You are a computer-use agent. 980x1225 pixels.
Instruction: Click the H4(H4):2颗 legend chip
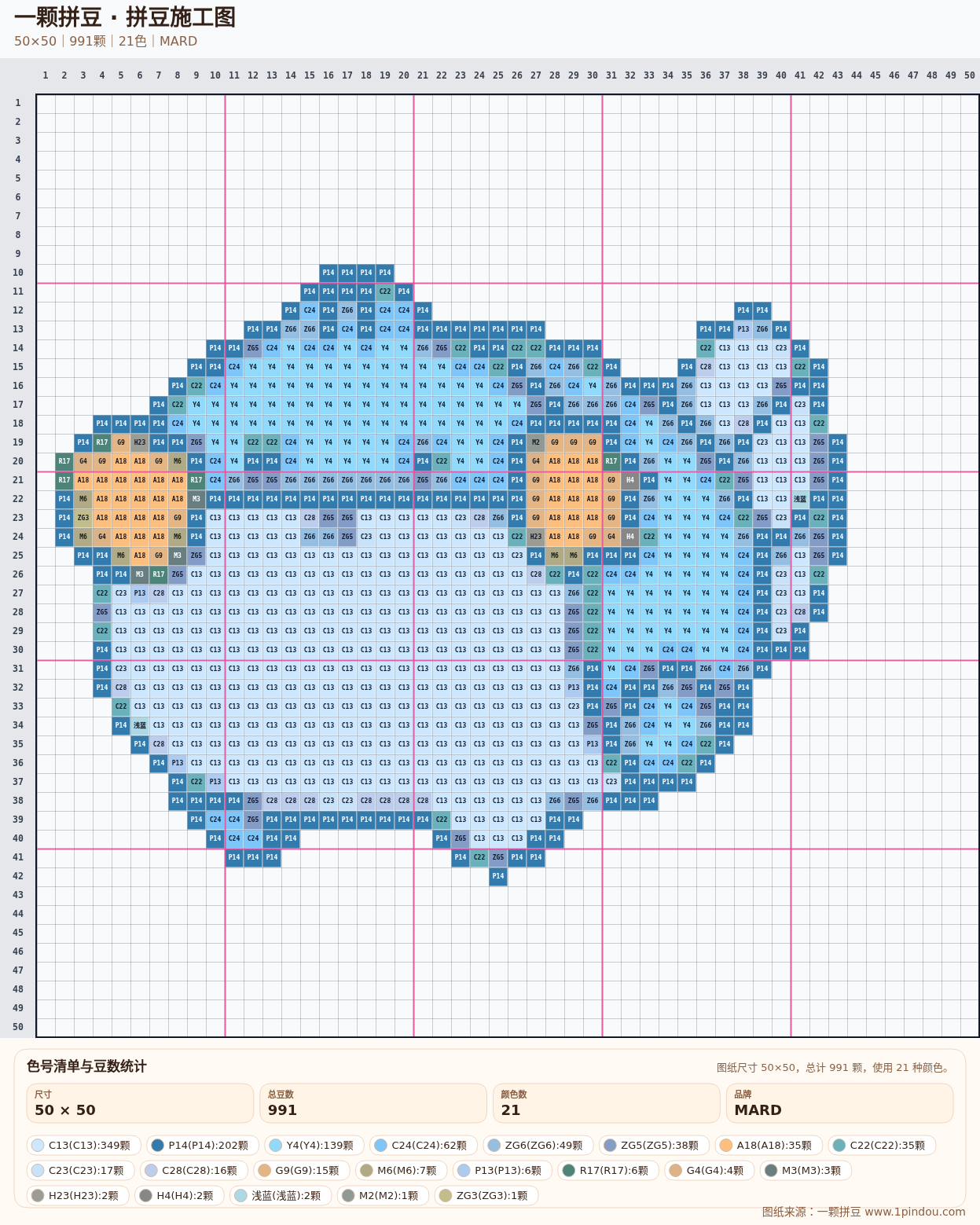tap(179, 1195)
